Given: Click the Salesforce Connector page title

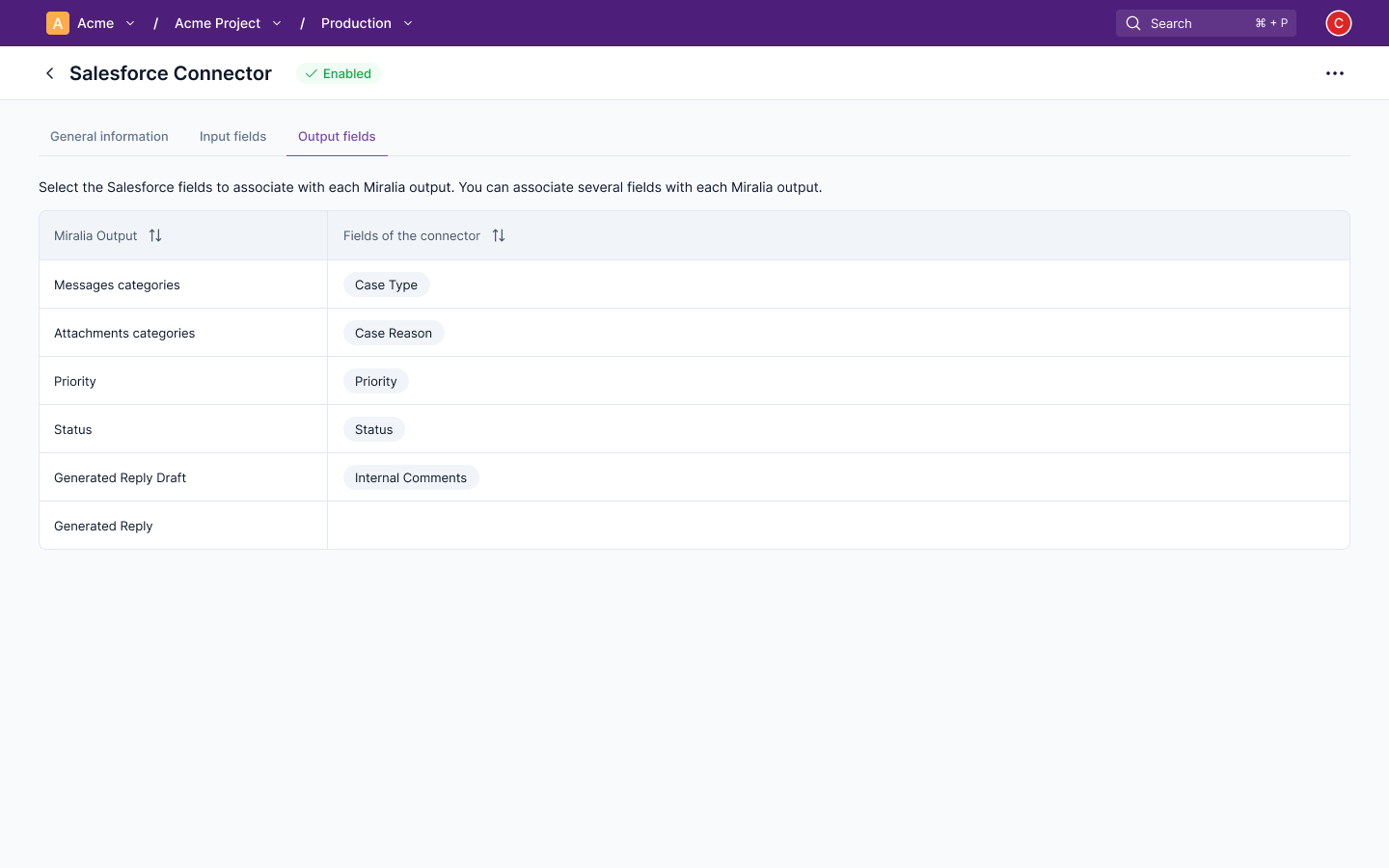Looking at the screenshot, I should click(x=171, y=73).
